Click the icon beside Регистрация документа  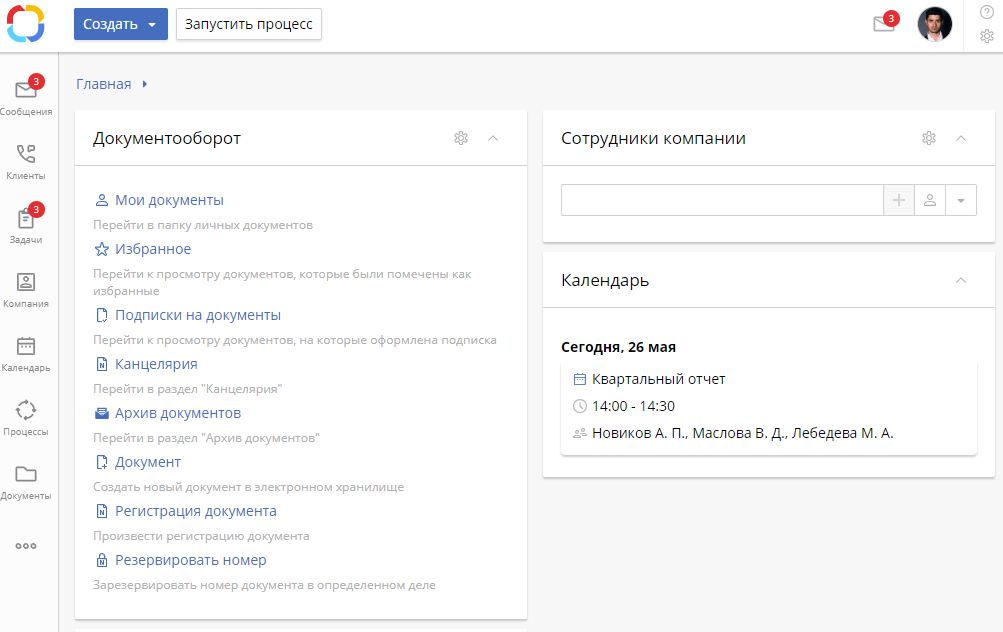(x=101, y=511)
